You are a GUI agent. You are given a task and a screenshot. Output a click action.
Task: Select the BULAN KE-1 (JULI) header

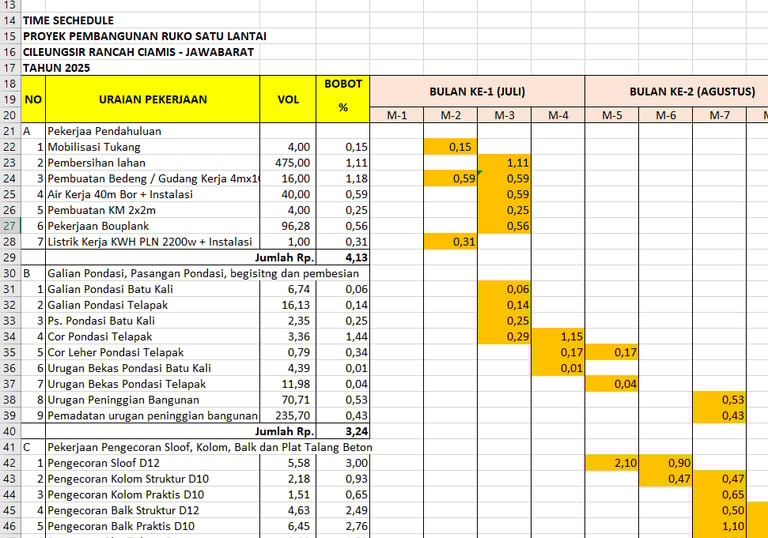(x=478, y=92)
